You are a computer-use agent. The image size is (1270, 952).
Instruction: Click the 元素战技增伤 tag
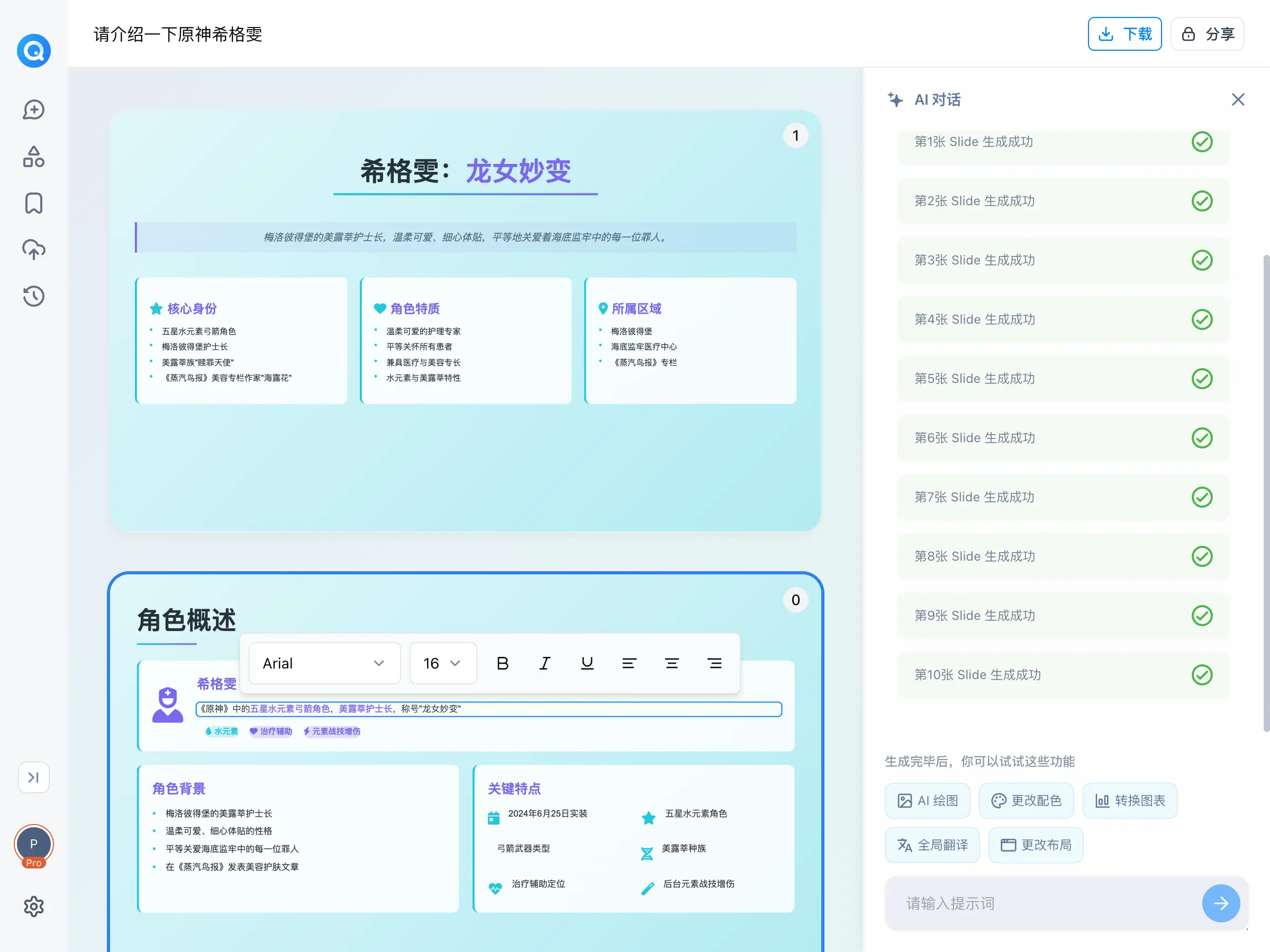pos(332,731)
